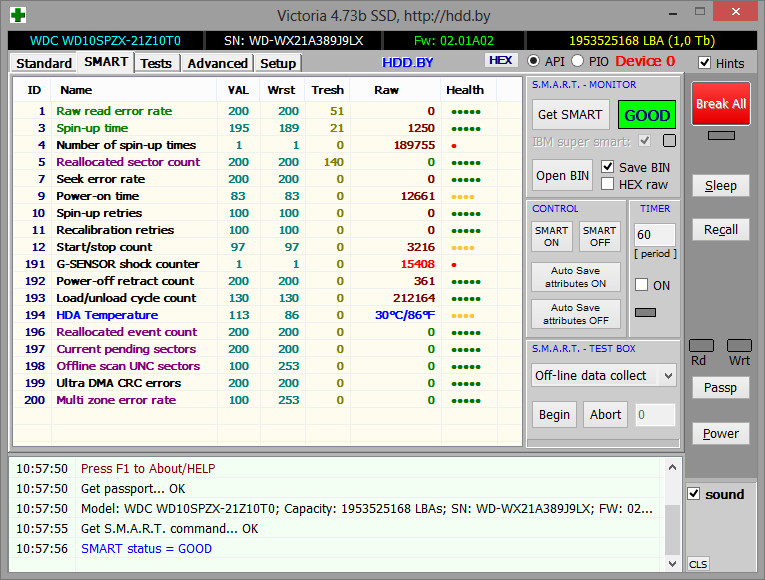This screenshot has width=765, height=580.
Task: Open the Off-line data collect dropdown
Action: [604, 376]
